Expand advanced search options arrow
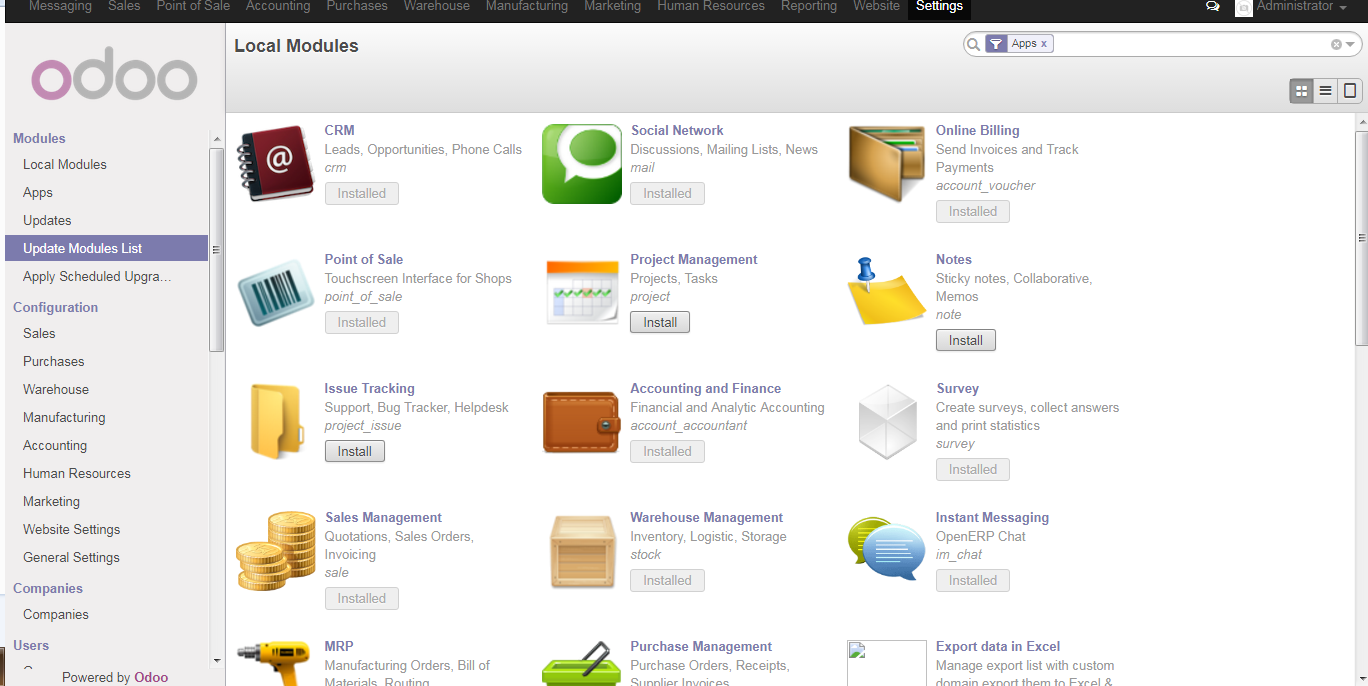 point(1350,45)
